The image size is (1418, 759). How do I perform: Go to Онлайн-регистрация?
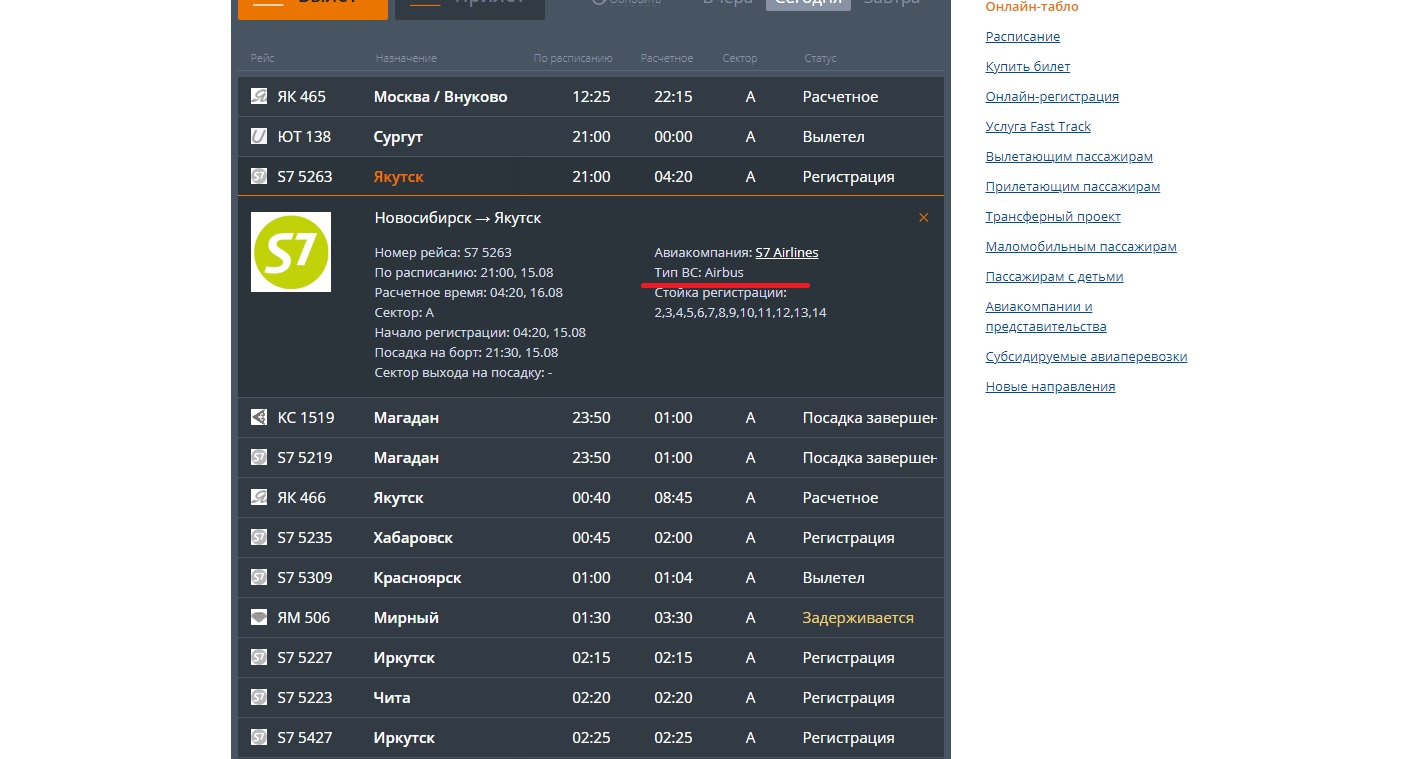coord(1052,97)
